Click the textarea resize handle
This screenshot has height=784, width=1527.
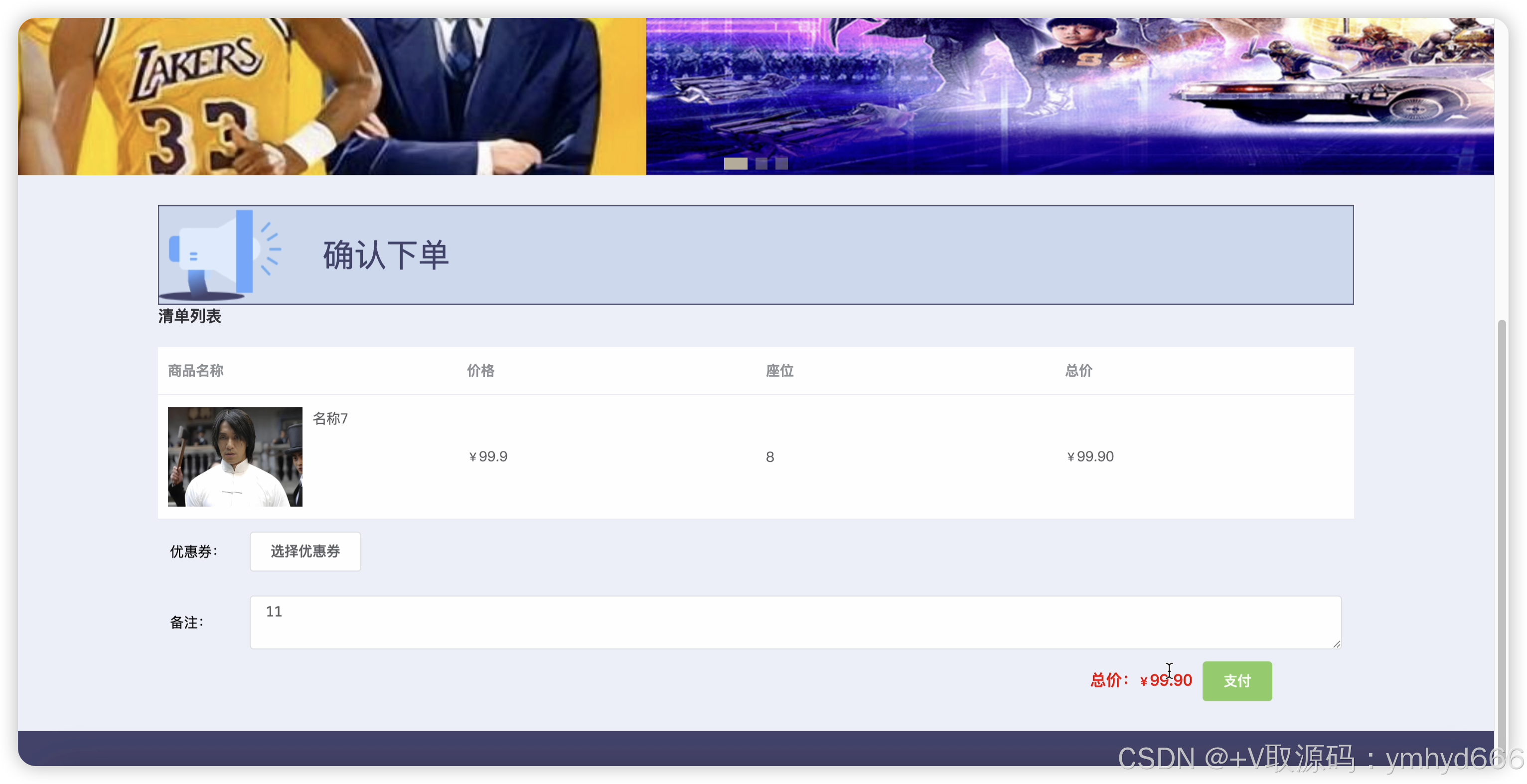pyautogui.click(x=1336, y=644)
